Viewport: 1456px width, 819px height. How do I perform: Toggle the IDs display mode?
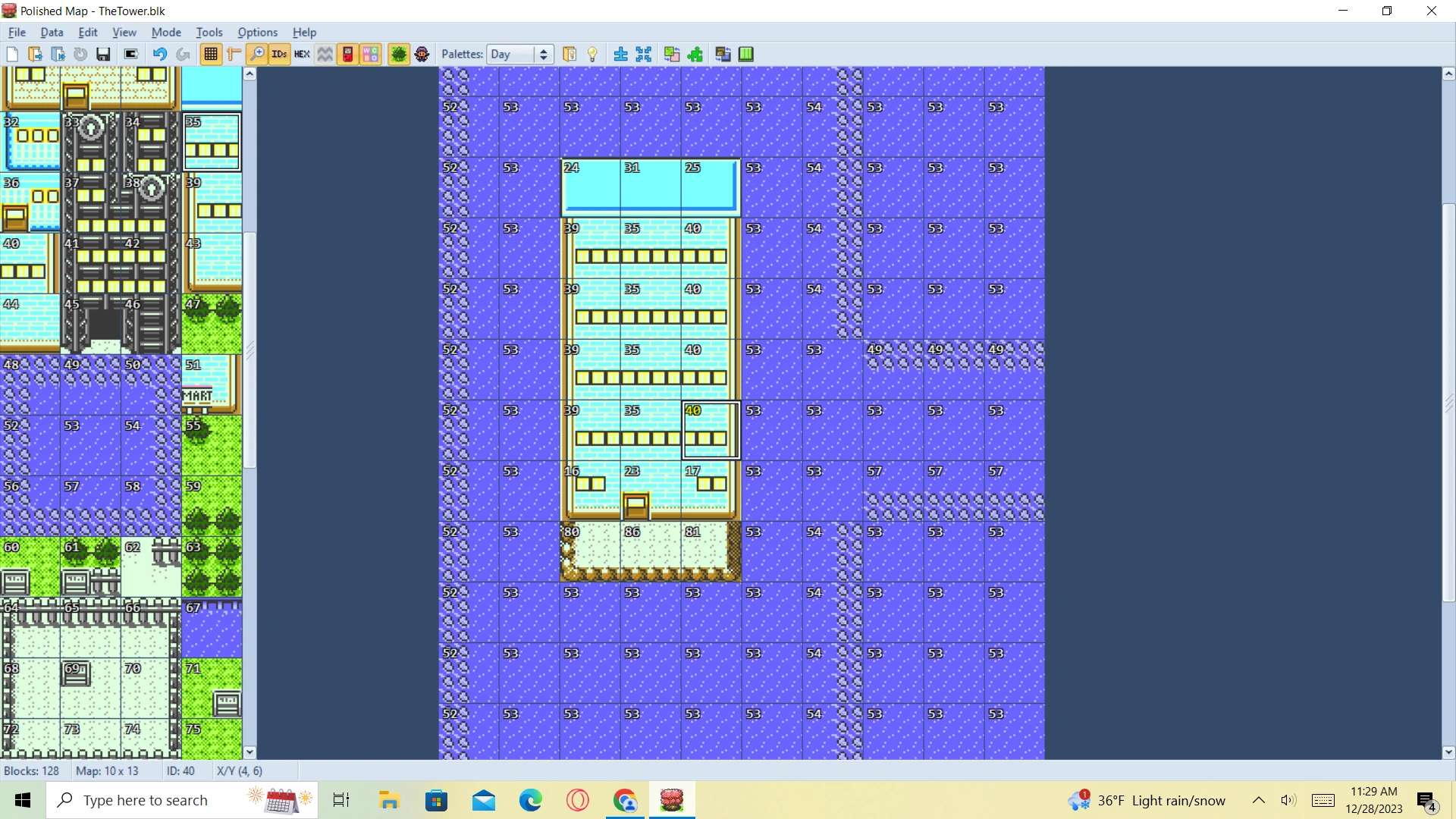click(x=279, y=54)
